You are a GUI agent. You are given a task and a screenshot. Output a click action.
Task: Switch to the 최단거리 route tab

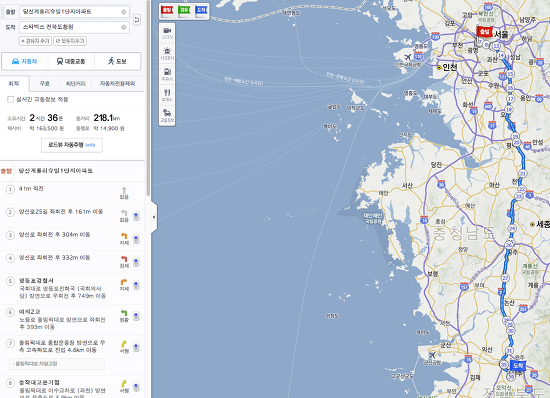pos(76,83)
